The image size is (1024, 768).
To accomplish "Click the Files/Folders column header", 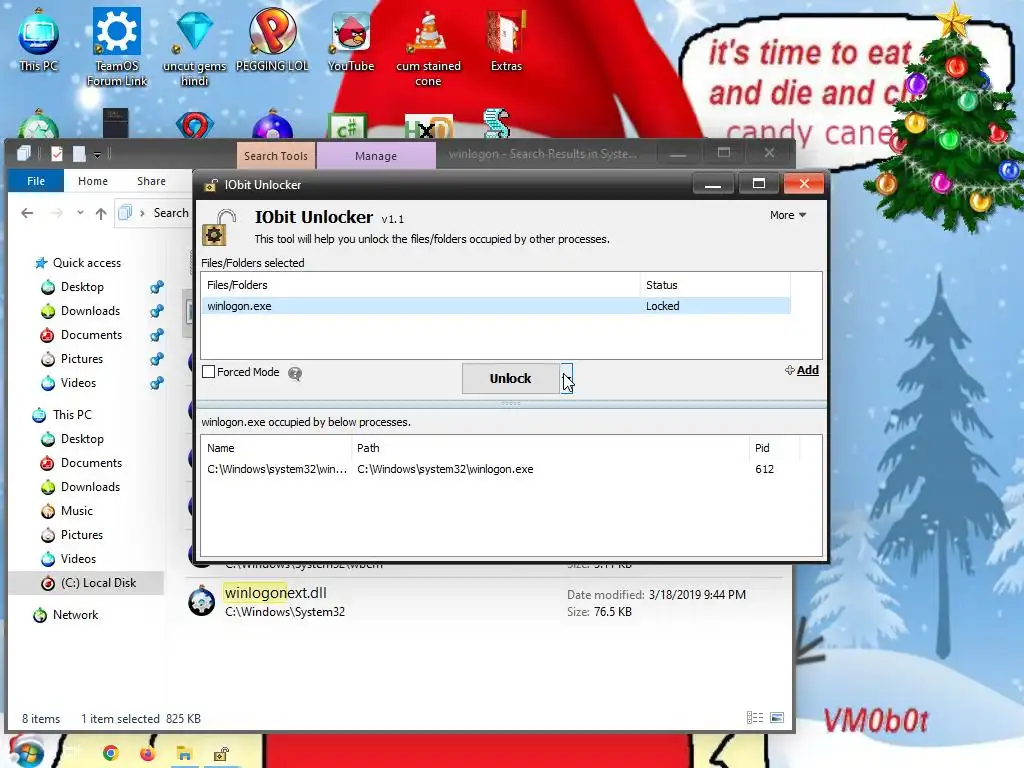I will 421,285.
